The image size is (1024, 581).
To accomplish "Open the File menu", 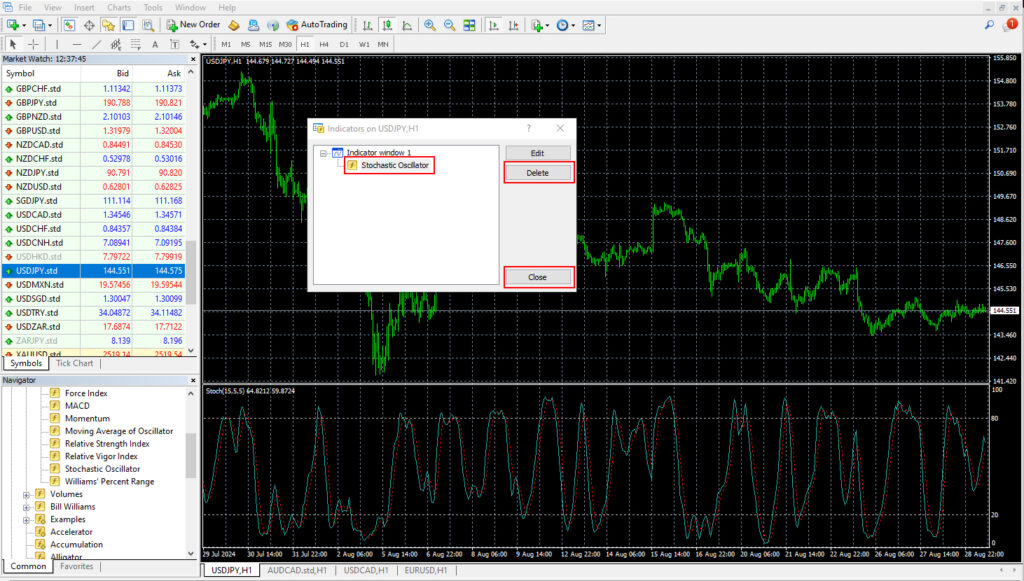I will click(x=25, y=8).
